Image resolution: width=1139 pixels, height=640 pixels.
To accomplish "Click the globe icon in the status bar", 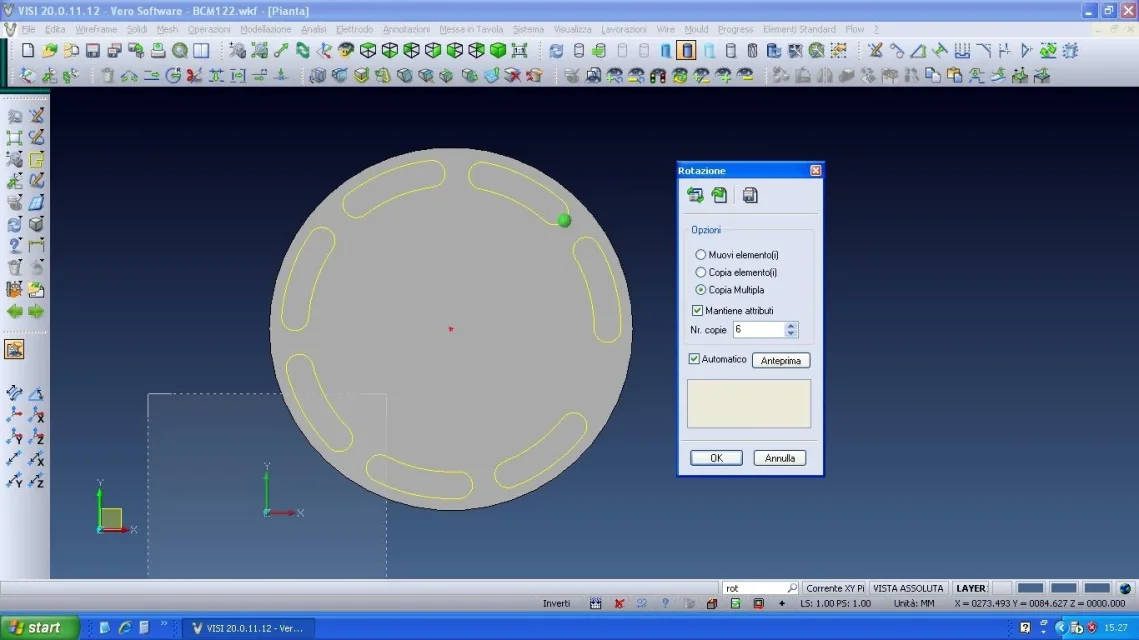I will pyautogui.click(x=1125, y=588).
